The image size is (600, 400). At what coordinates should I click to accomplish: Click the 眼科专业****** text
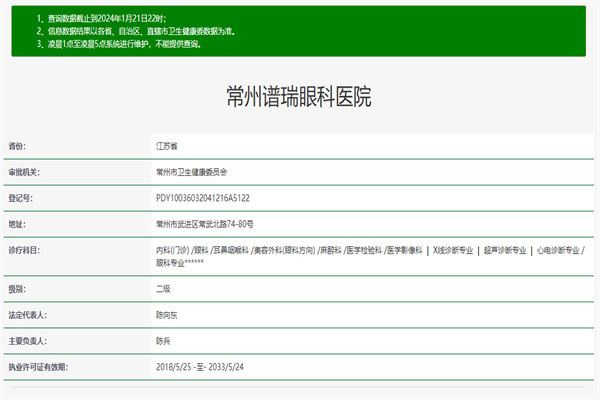pos(180,263)
